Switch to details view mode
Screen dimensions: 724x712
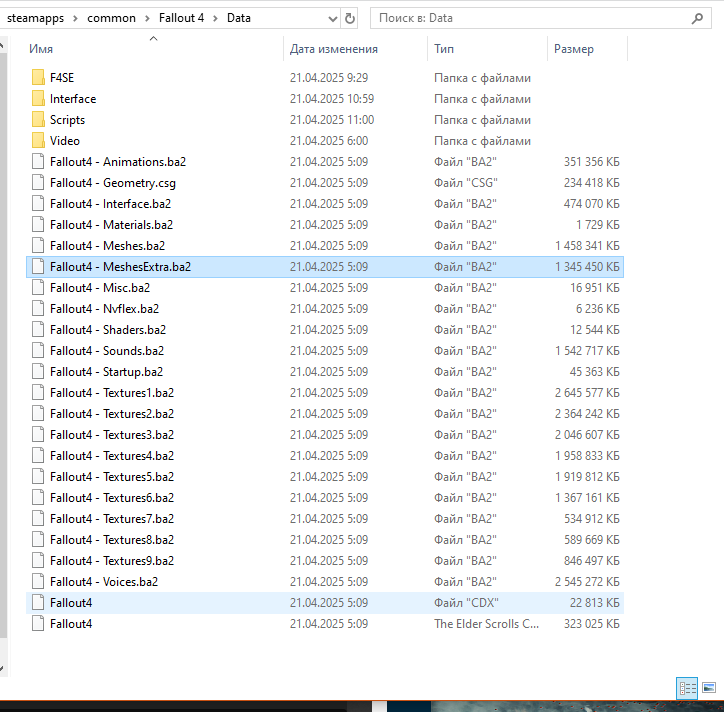click(687, 688)
